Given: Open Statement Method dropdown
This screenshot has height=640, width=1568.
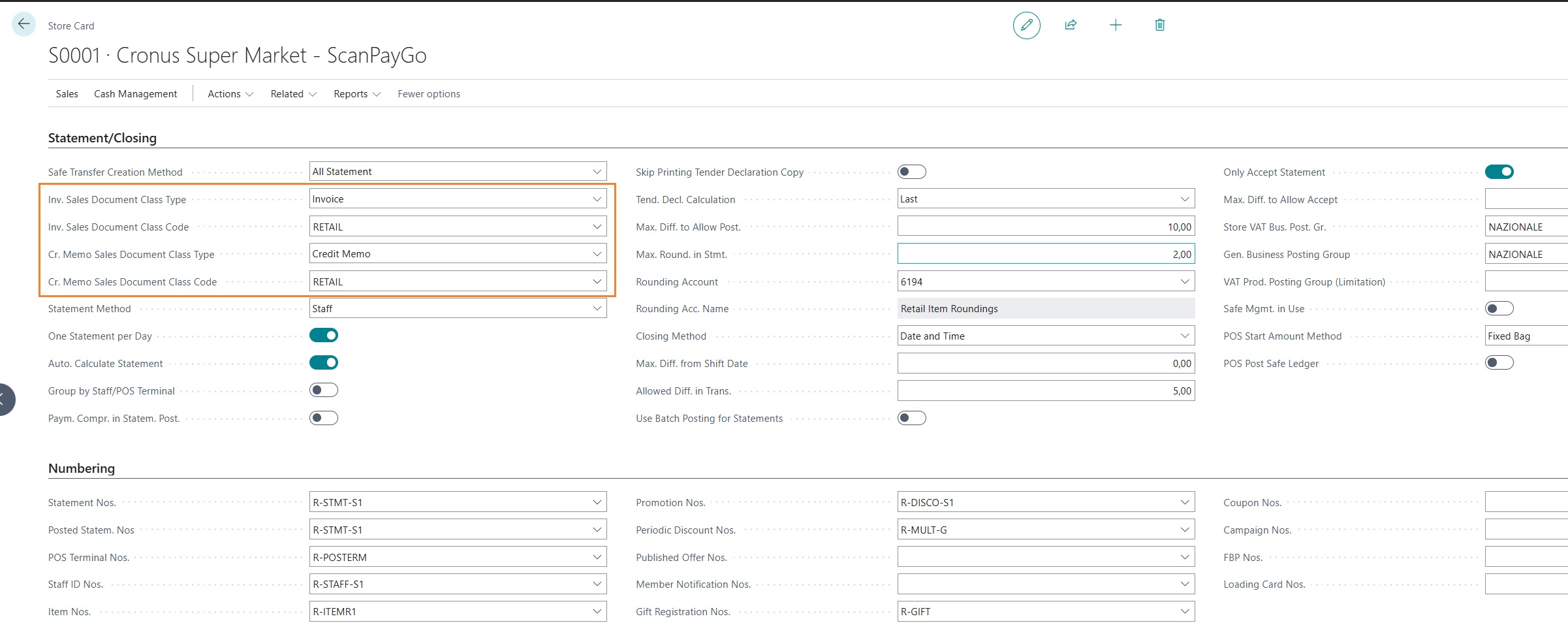Looking at the screenshot, I should (x=597, y=308).
